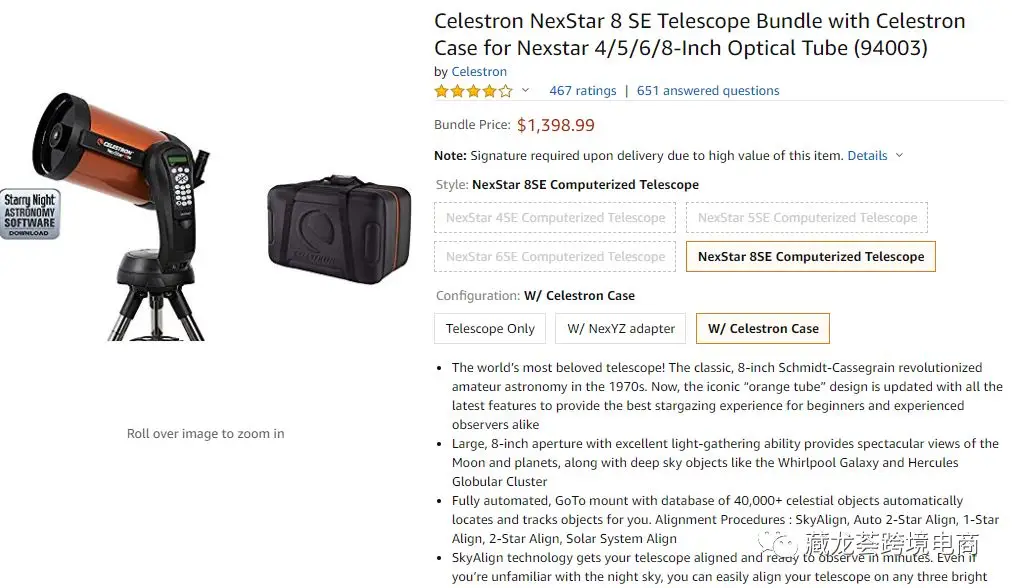This screenshot has width=1012, height=588.
Task: Click the star rating icons
Action: click(x=473, y=91)
